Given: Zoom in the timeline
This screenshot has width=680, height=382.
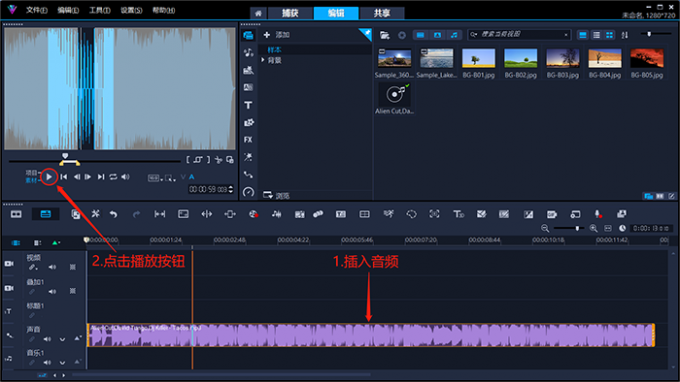Looking at the screenshot, I should pyautogui.click(x=593, y=228).
